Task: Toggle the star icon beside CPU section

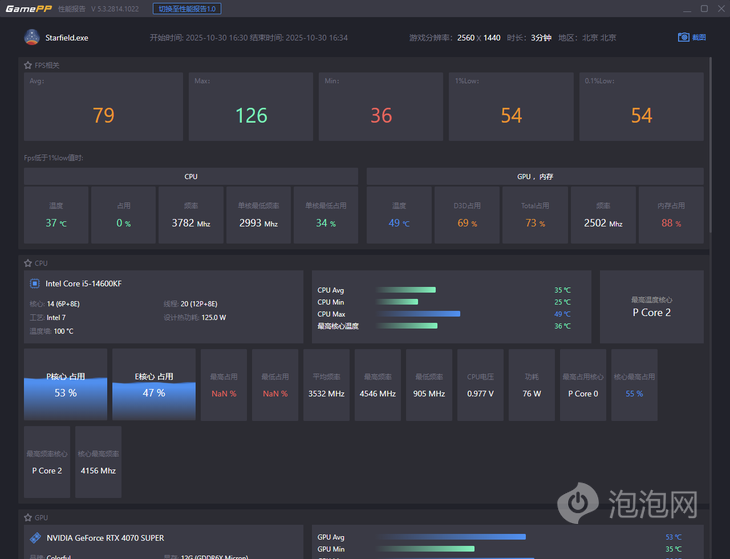Action: pyautogui.click(x=28, y=263)
